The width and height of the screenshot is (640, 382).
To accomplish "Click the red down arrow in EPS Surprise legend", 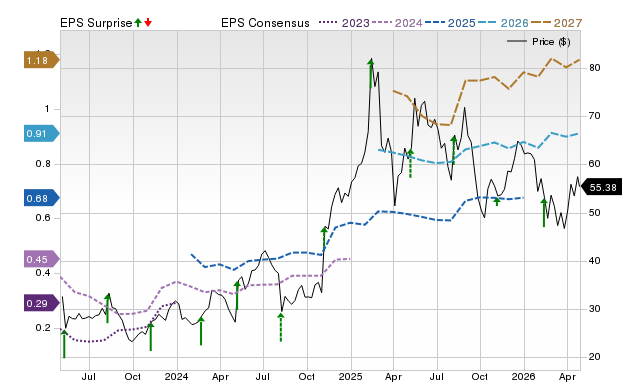I will (148, 23).
